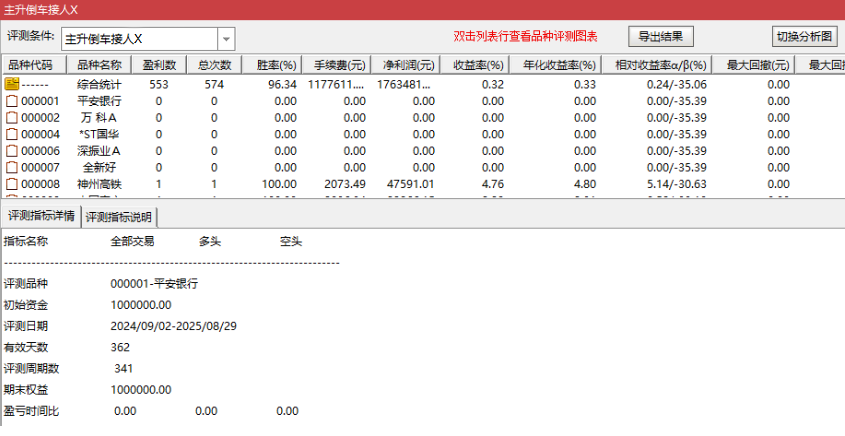The image size is (845, 436).
Task: Open the 评测条件 dropdown arrow
Action: [x=226, y=39]
